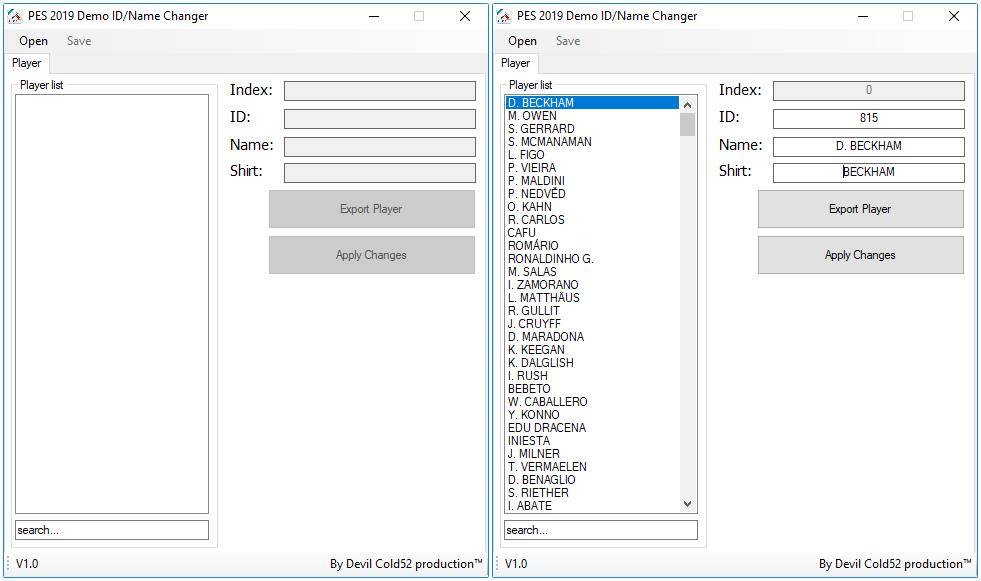
Task: Select Player tab in right window
Action: 516,63
